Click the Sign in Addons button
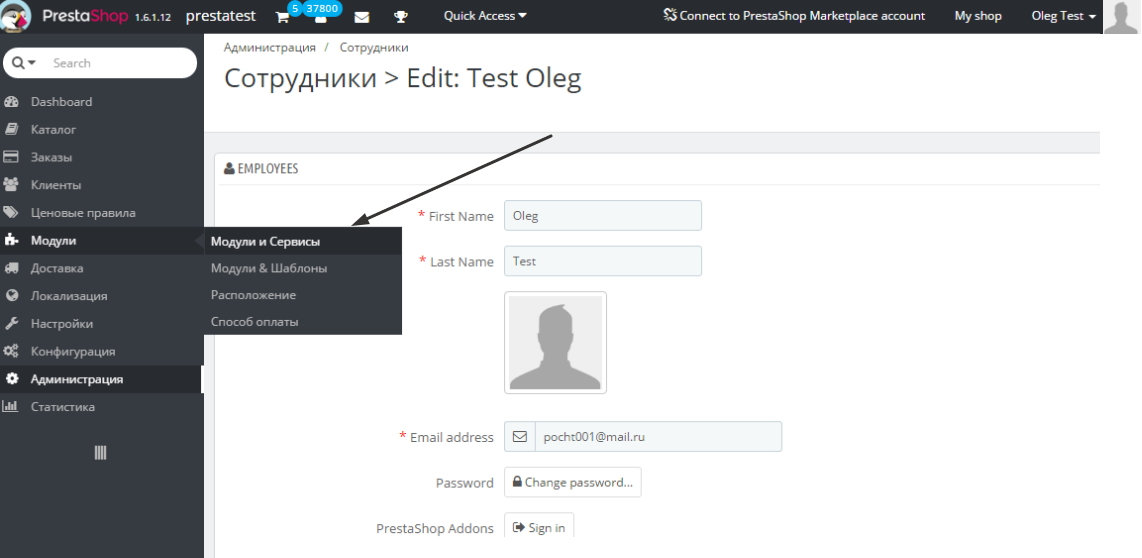1142x558 pixels. click(x=539, y=527)
